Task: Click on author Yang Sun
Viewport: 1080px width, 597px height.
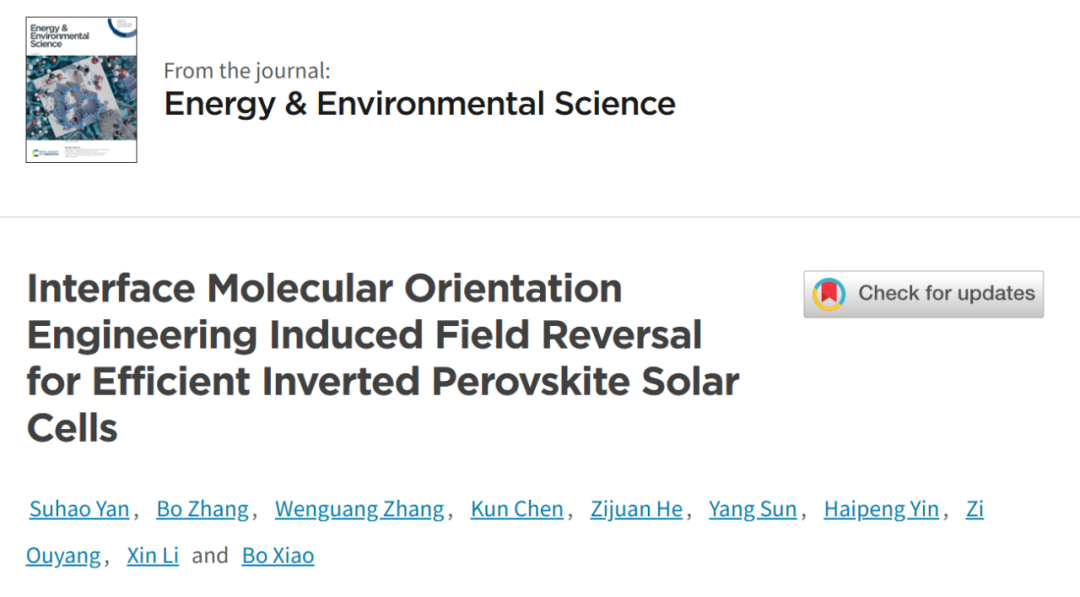Action: click(752, 509)
